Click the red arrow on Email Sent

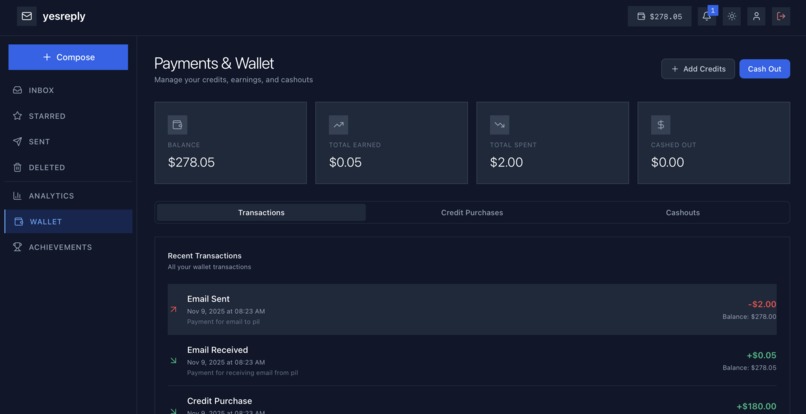173,310
